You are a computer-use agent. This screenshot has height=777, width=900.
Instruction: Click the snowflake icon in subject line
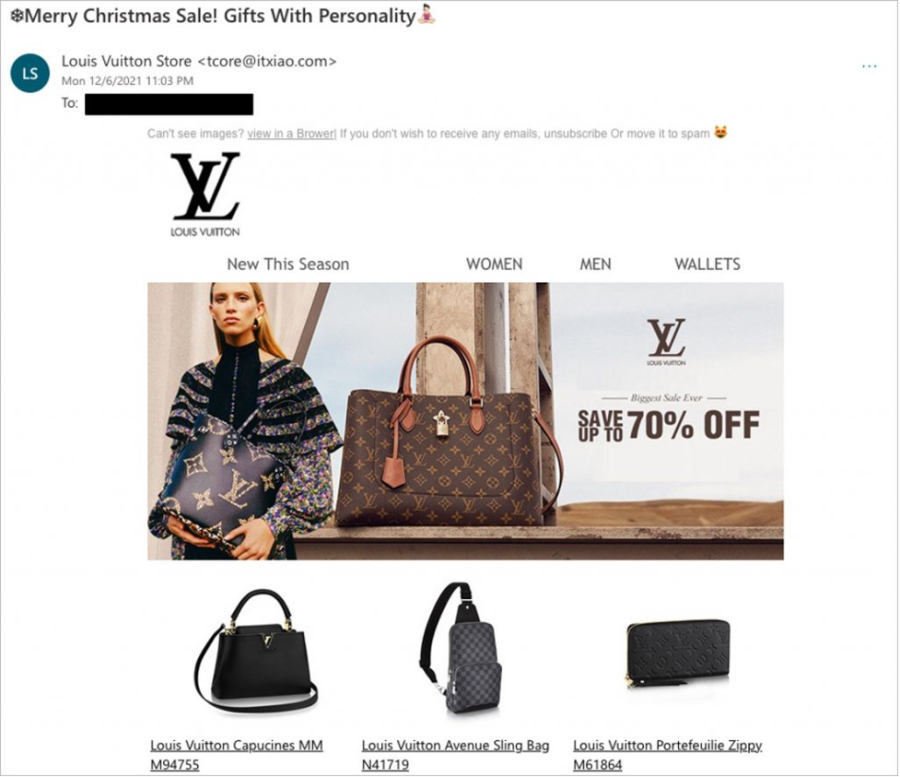point(17,17)
